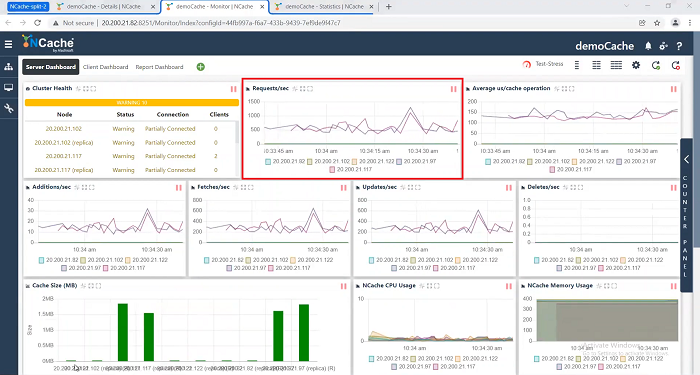
Task: Toggle 20.200.21.82 swatch in Requests/sec legend
Action: pyautogui.click(x=268, y=162)
